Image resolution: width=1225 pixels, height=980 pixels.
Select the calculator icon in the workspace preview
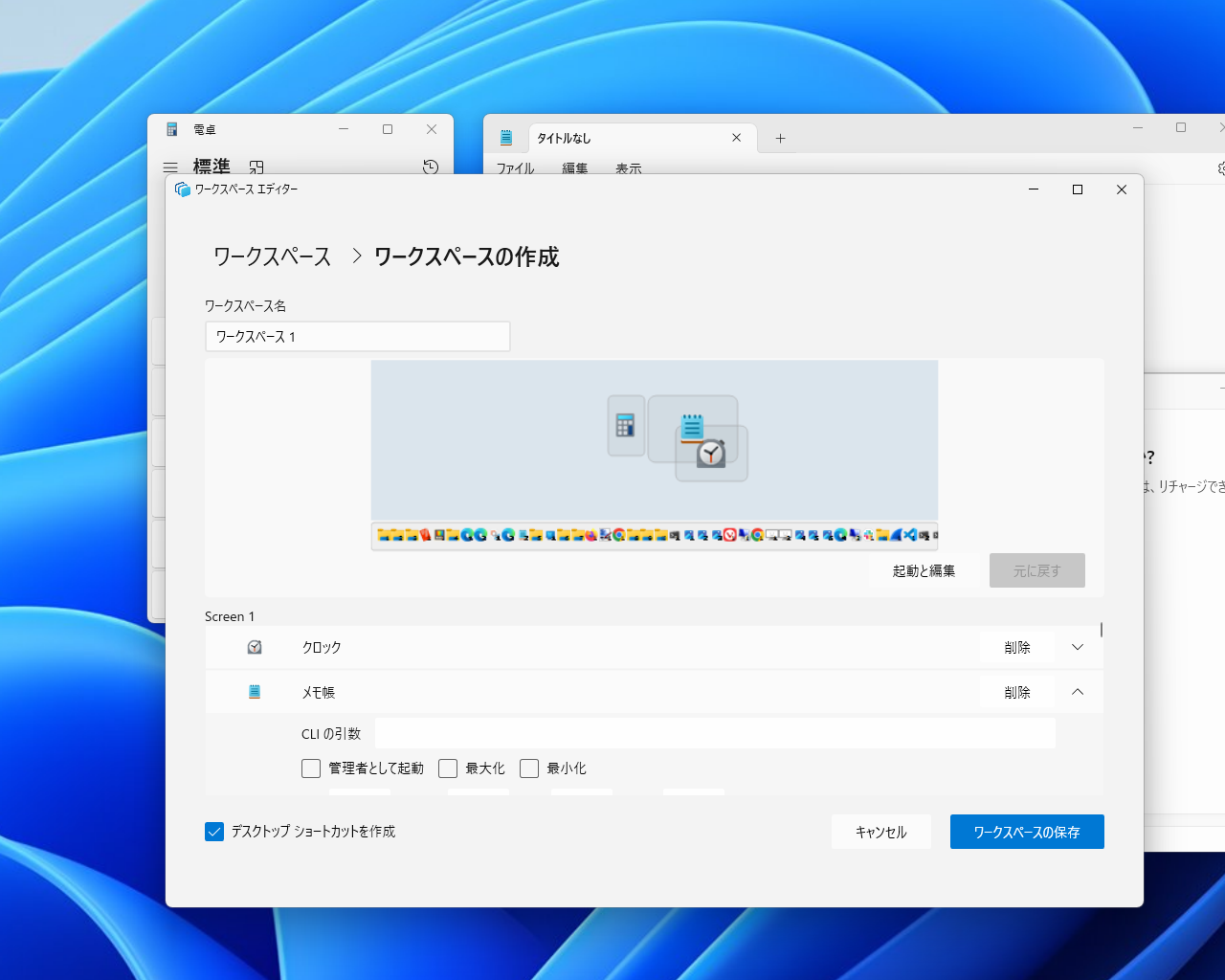point(626,427)
